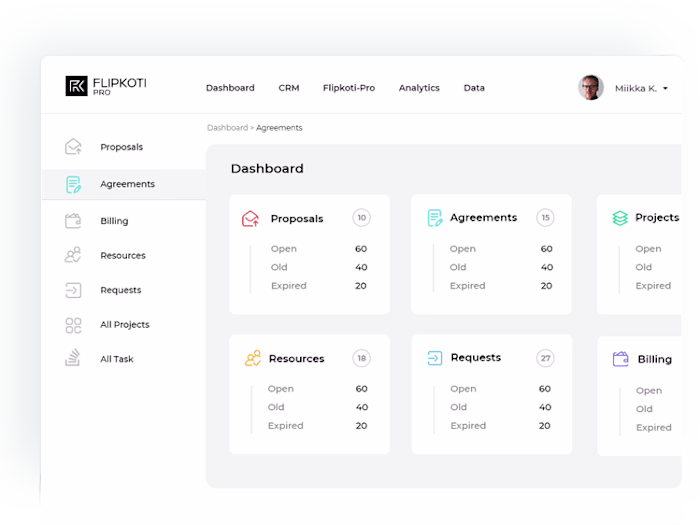This screenshot has width=700, height=525.
Task: Click the orange people icon on Resources card
Action: 253,358
